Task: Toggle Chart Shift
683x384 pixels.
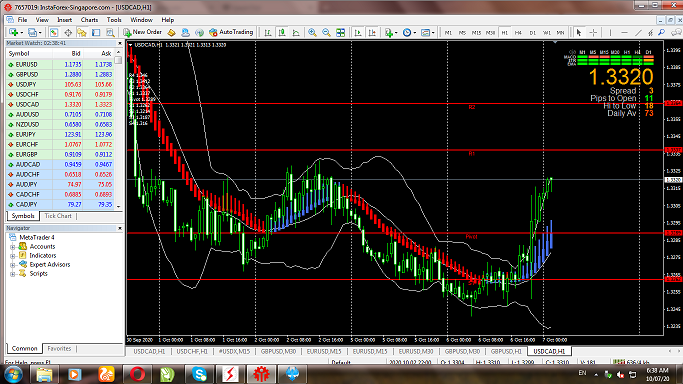Action: (x=372, y=32)
